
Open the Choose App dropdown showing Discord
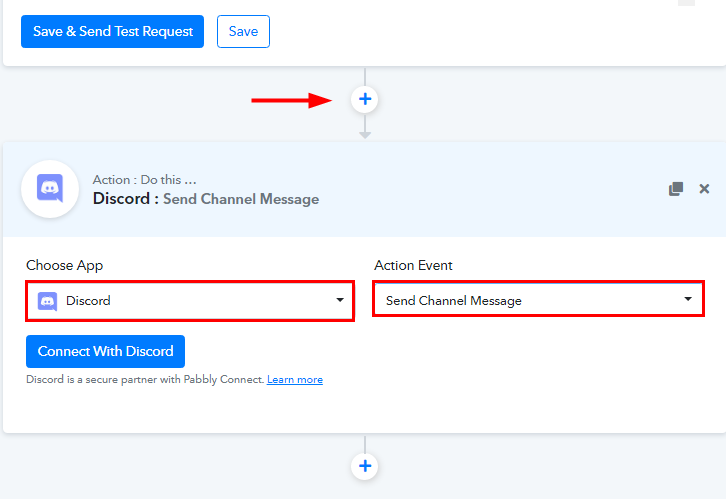(190, 301)
